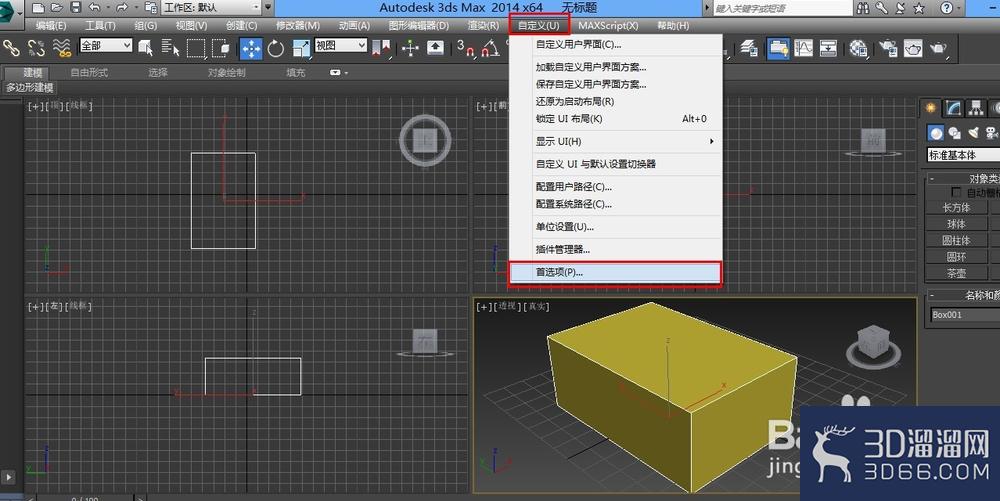Click the wrench Subscription Center icon

(x=881, y=8)
